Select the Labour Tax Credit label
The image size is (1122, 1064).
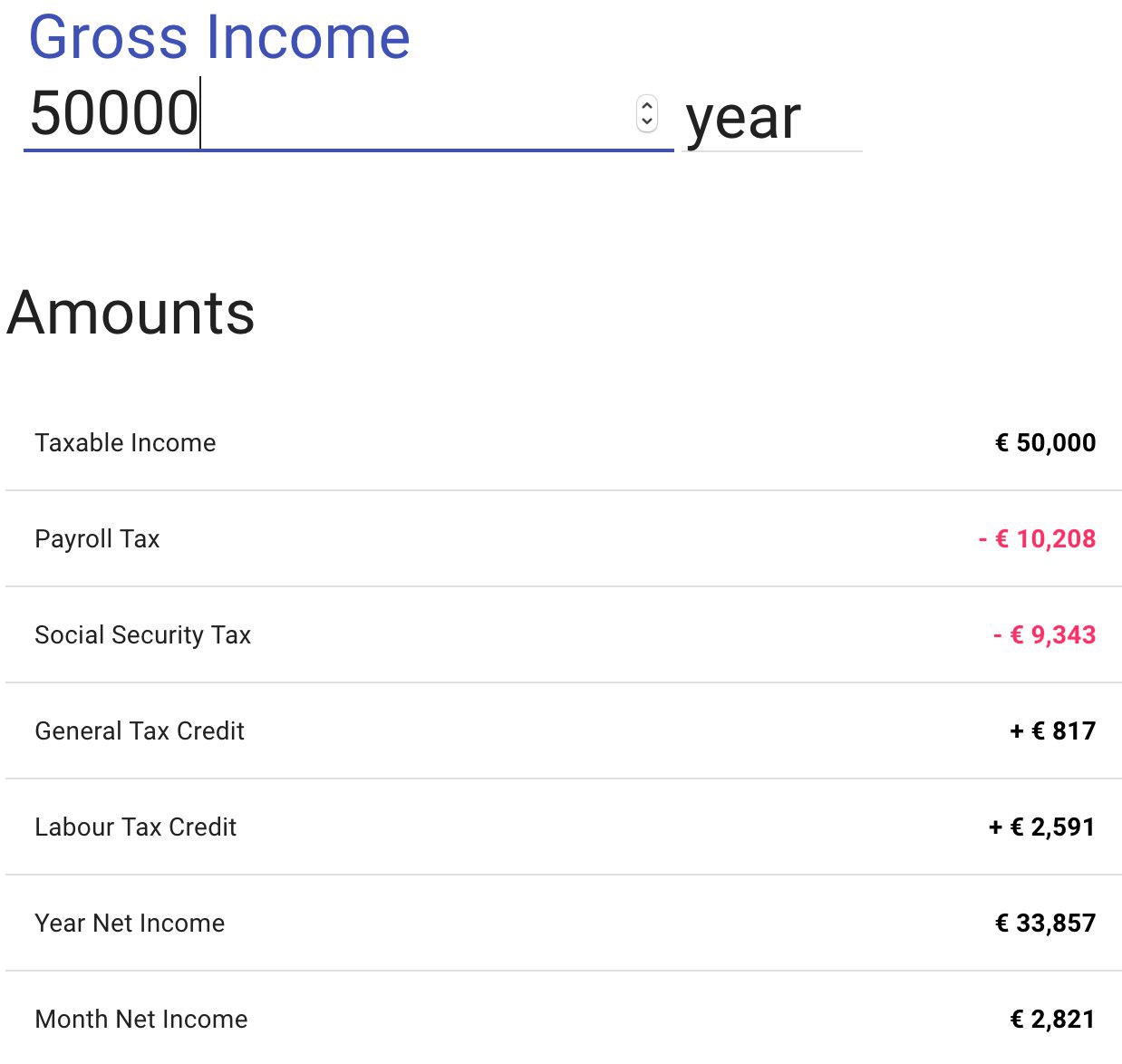click(135, 827)
